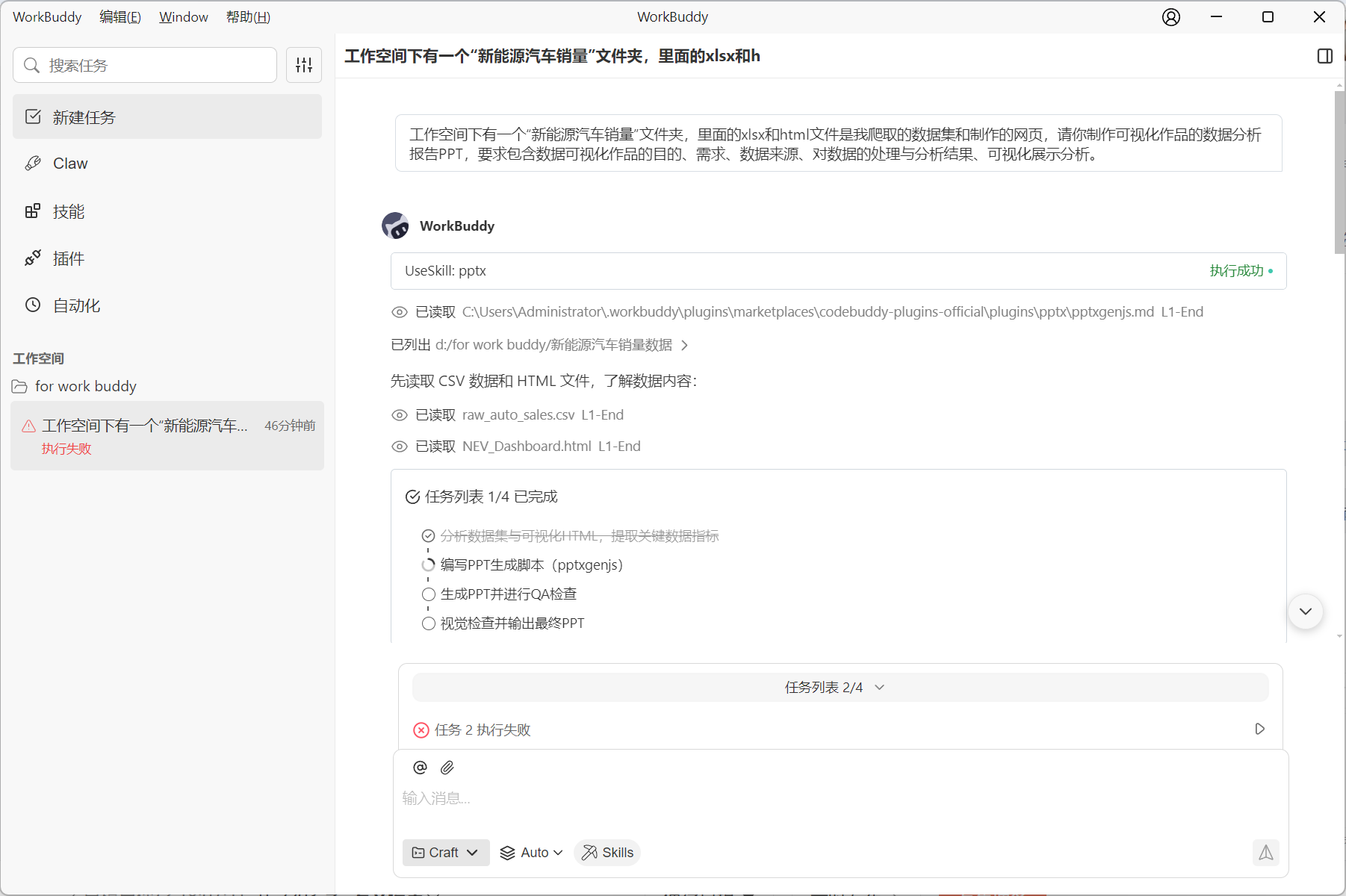Select the failed 新能源汽车 task in workspace
Viewport: 1346px width, 896px height.
[167, 436]
